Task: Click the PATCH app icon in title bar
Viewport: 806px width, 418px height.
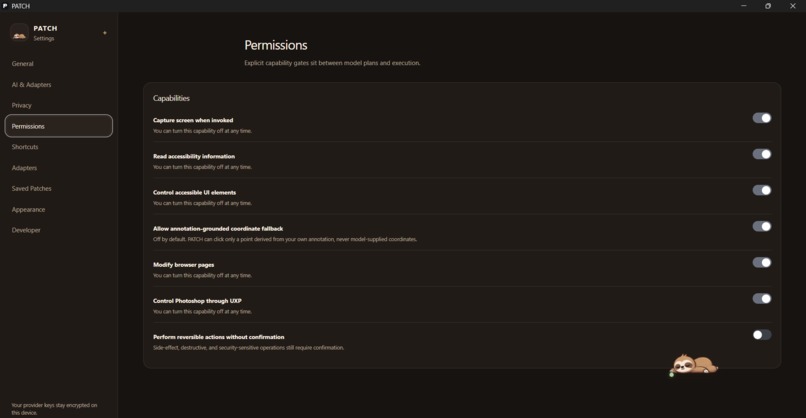Action: pyautogui.click(x=5, y=6)
